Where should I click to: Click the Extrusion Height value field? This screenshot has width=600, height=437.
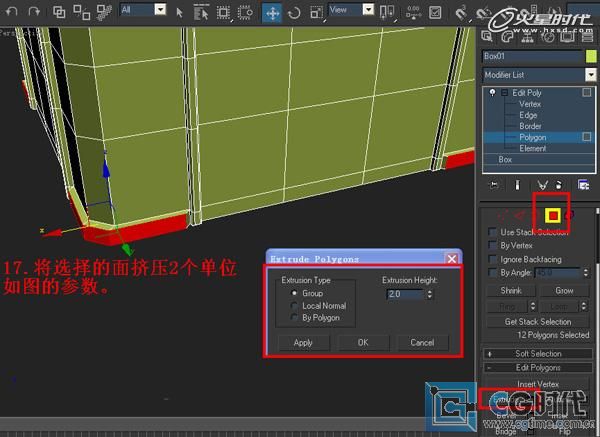(406, 294)
